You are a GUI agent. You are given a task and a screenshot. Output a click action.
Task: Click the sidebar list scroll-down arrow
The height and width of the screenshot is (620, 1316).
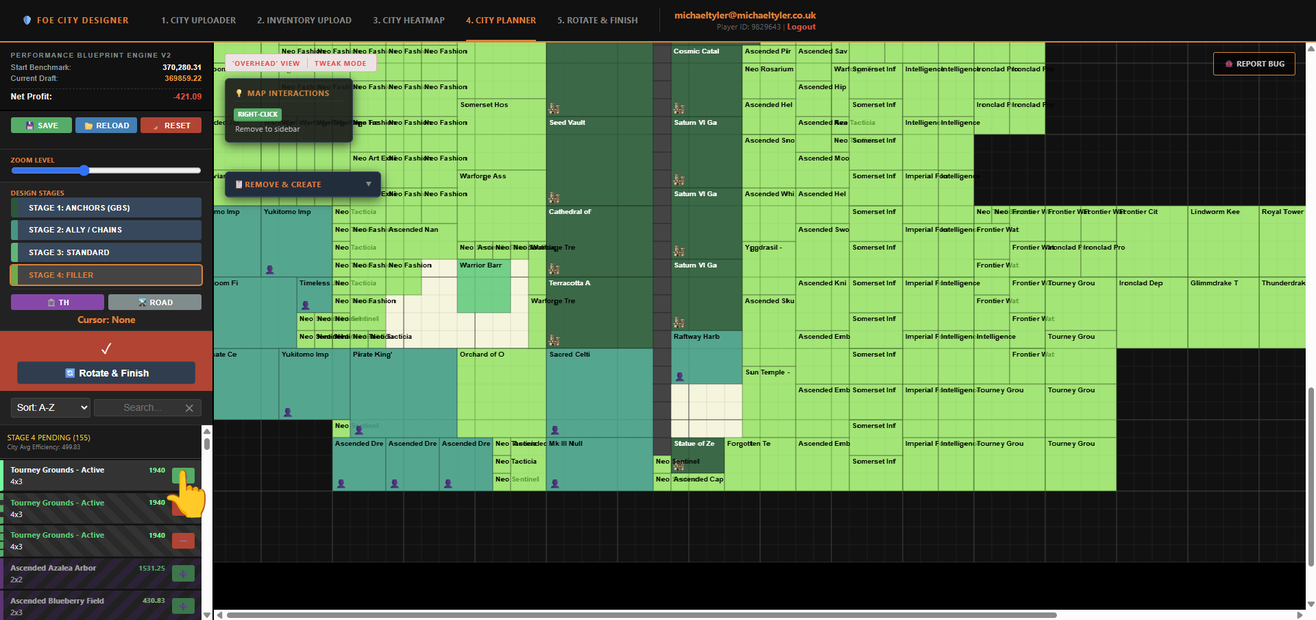point(207,613)
